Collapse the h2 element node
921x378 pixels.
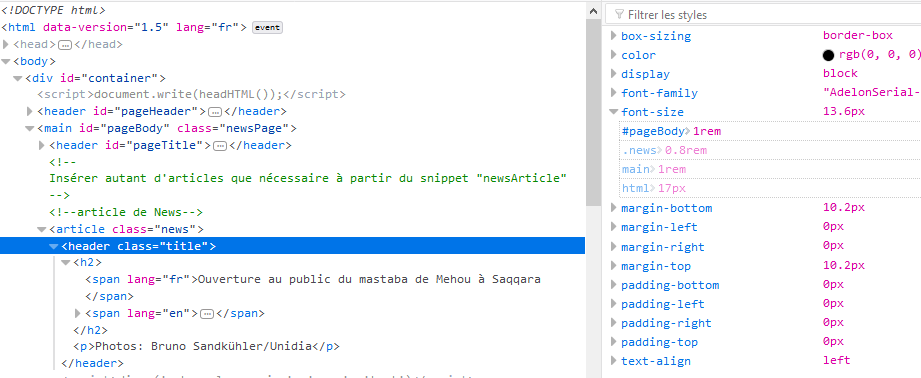[65, 262]
